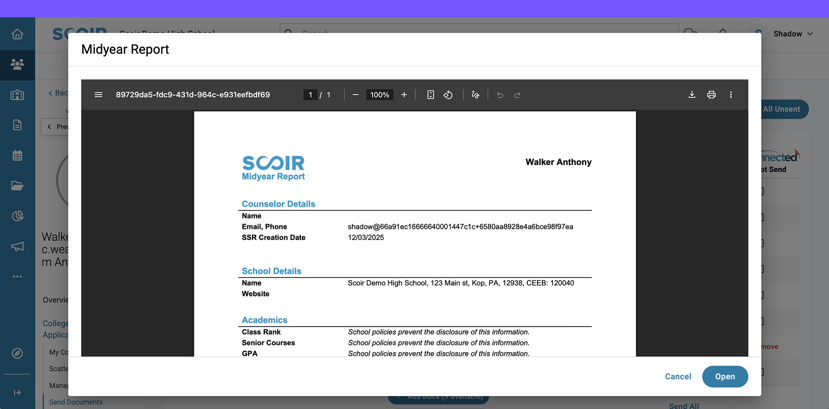The width and height of the screenshot is (829, 409).
Task: Click the Cancel button
Action: (x=677, y=377)
